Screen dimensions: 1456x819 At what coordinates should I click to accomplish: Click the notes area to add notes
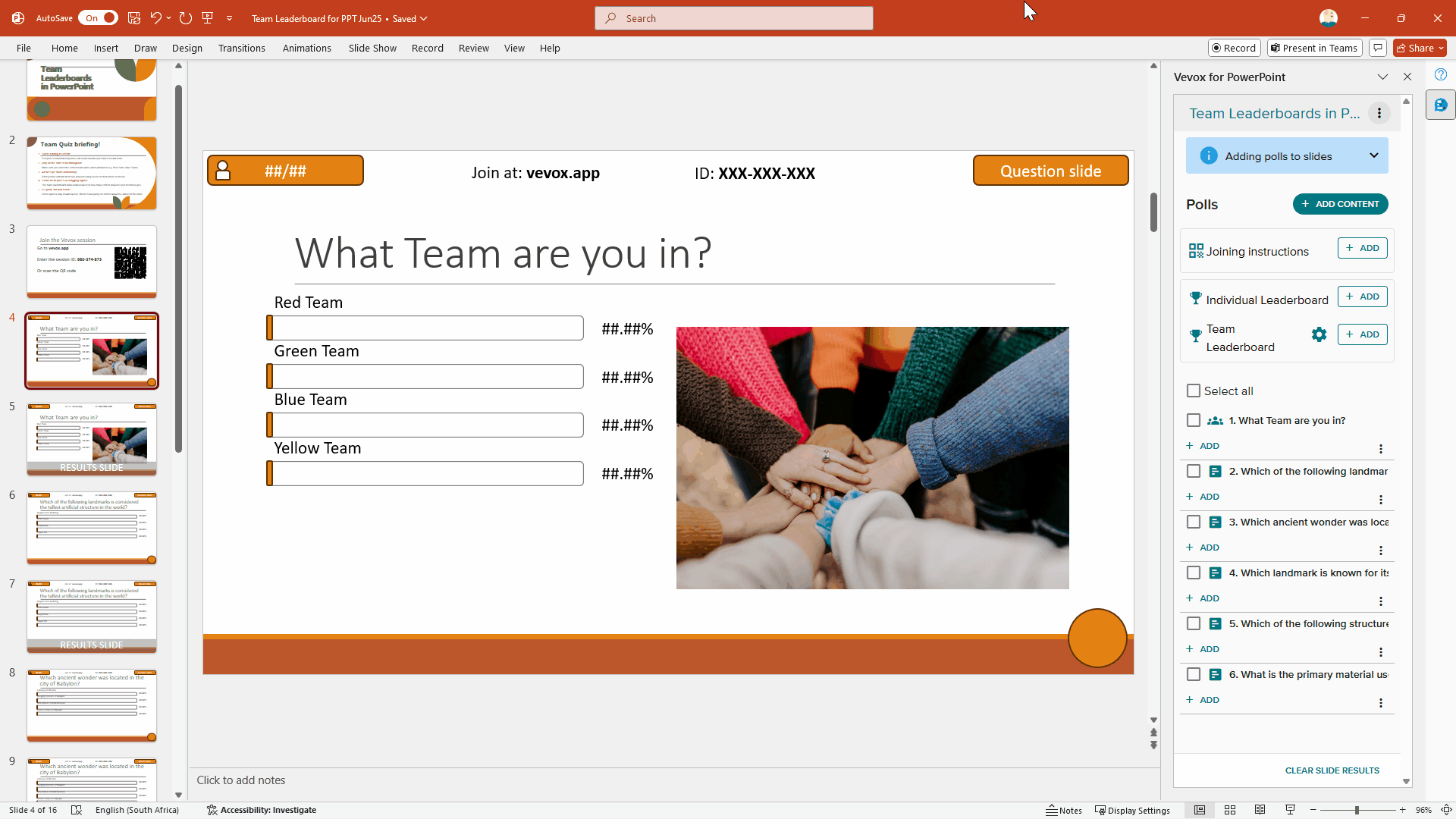673,780
